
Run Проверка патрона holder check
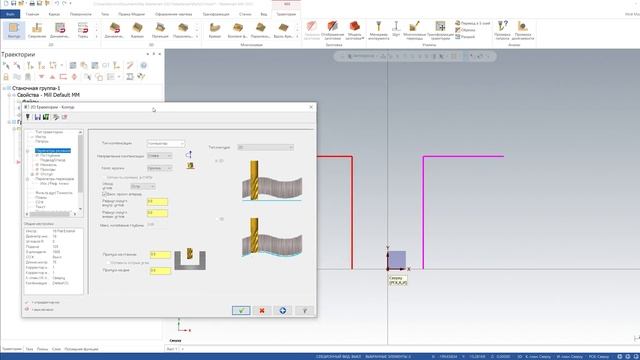(502, 30)
